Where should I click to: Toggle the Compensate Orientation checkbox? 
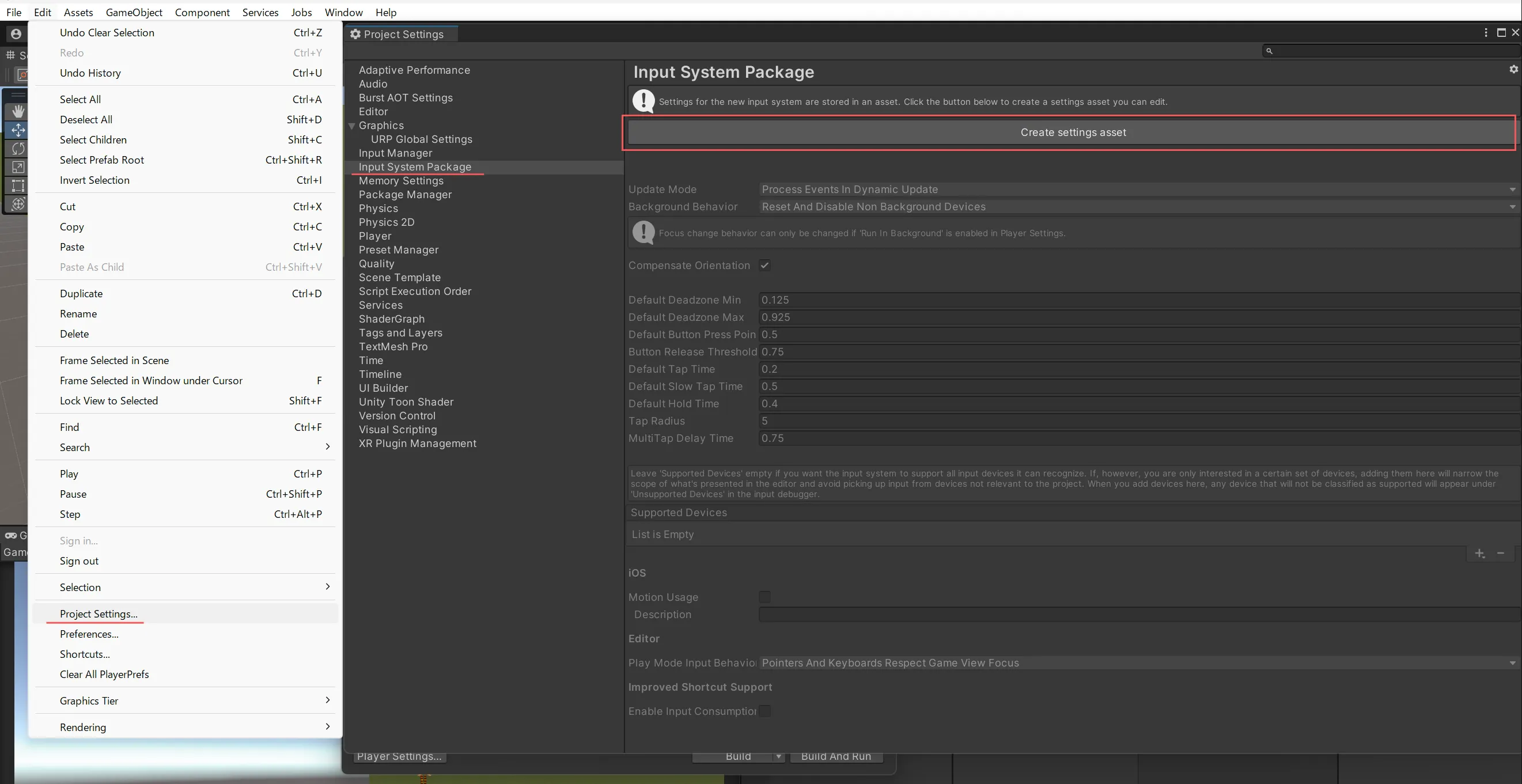(x=764, y=266)
